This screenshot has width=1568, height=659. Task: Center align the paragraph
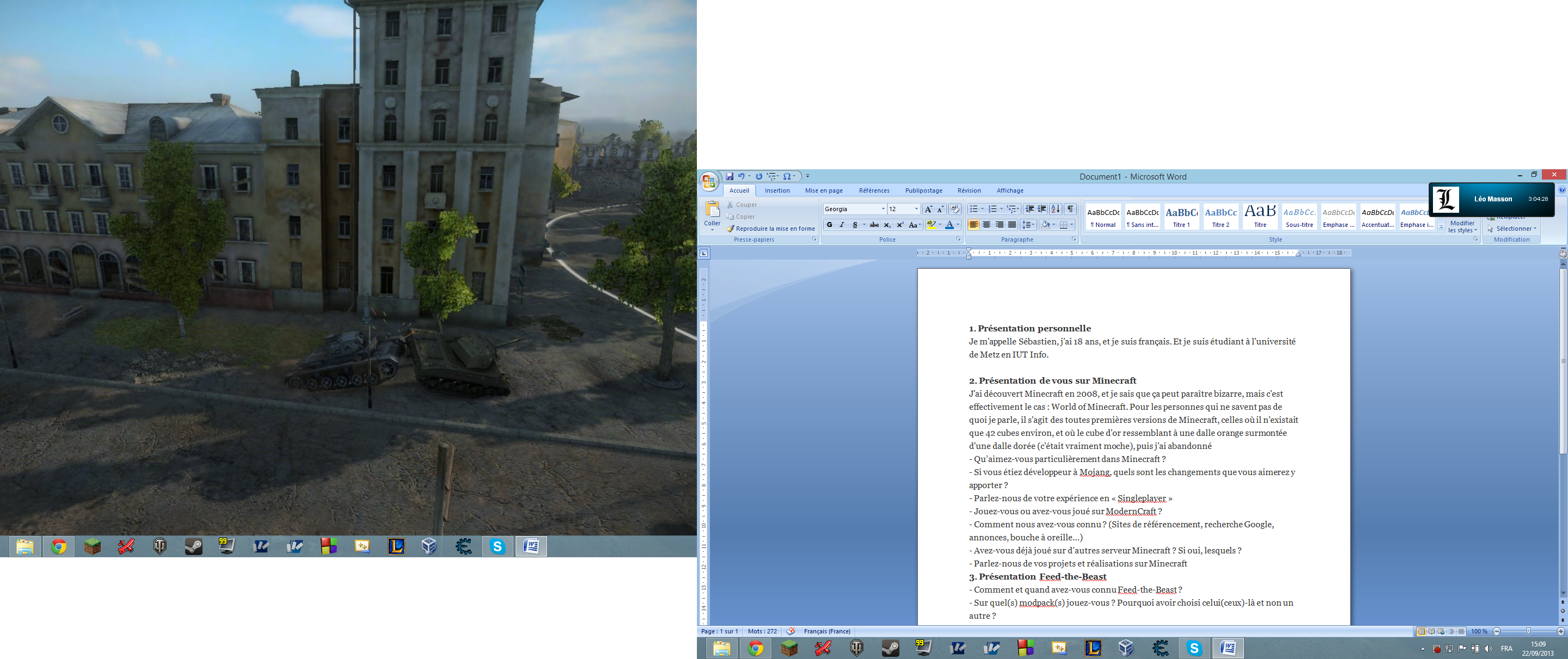(x=986, y=225)
